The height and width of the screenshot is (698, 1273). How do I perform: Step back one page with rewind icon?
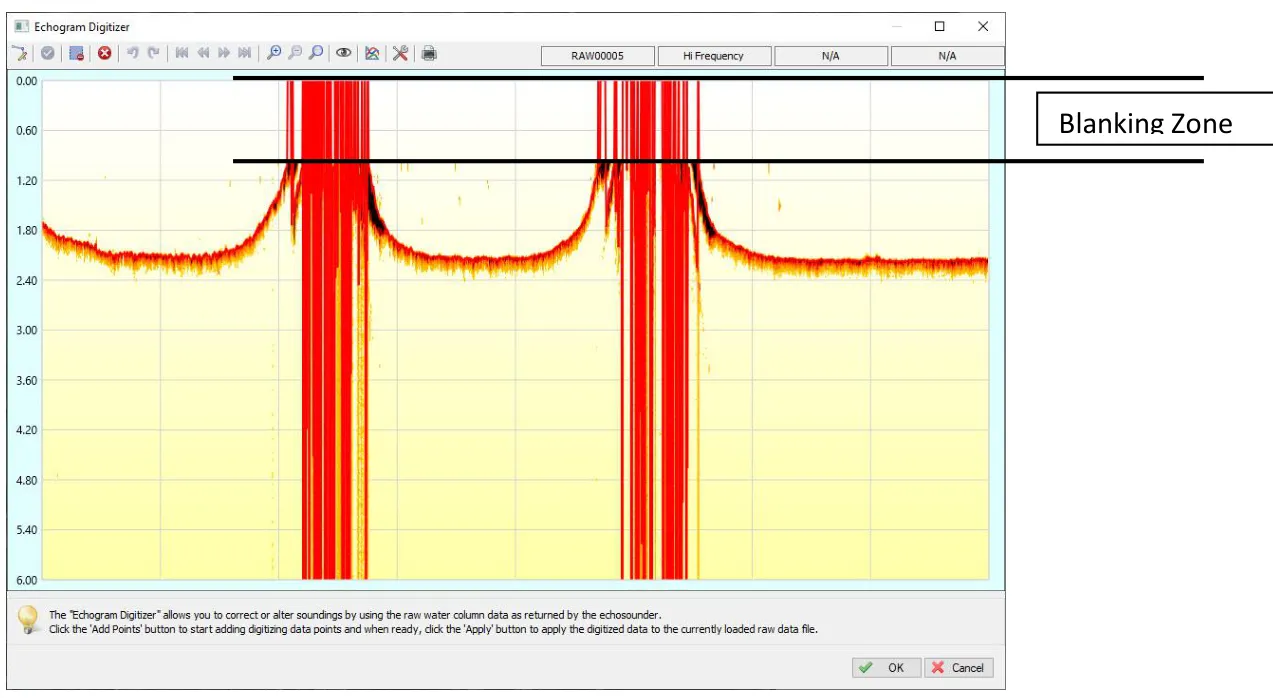(203, 53)
